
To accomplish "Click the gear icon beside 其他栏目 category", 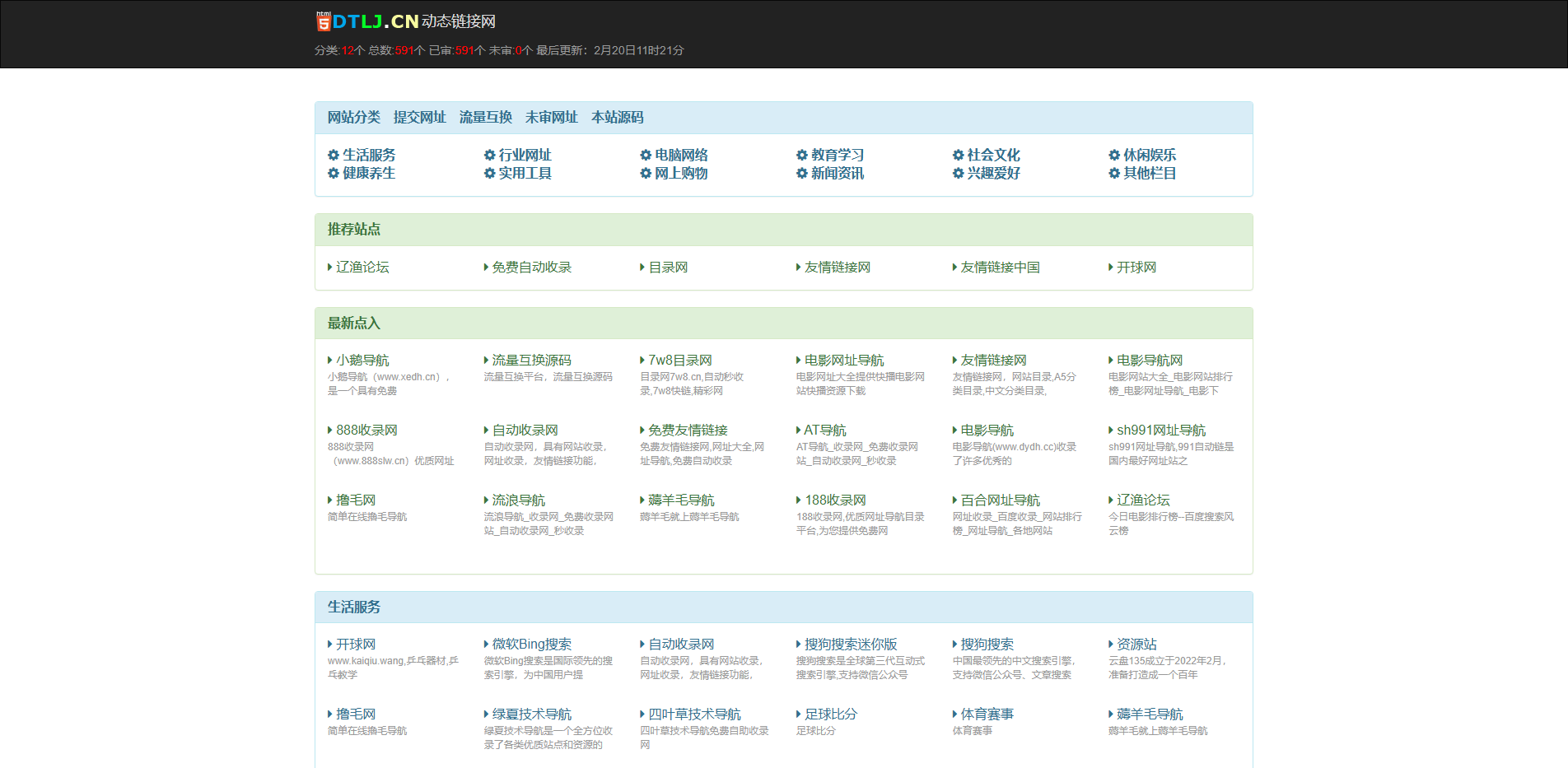I will coord(1113,174).
